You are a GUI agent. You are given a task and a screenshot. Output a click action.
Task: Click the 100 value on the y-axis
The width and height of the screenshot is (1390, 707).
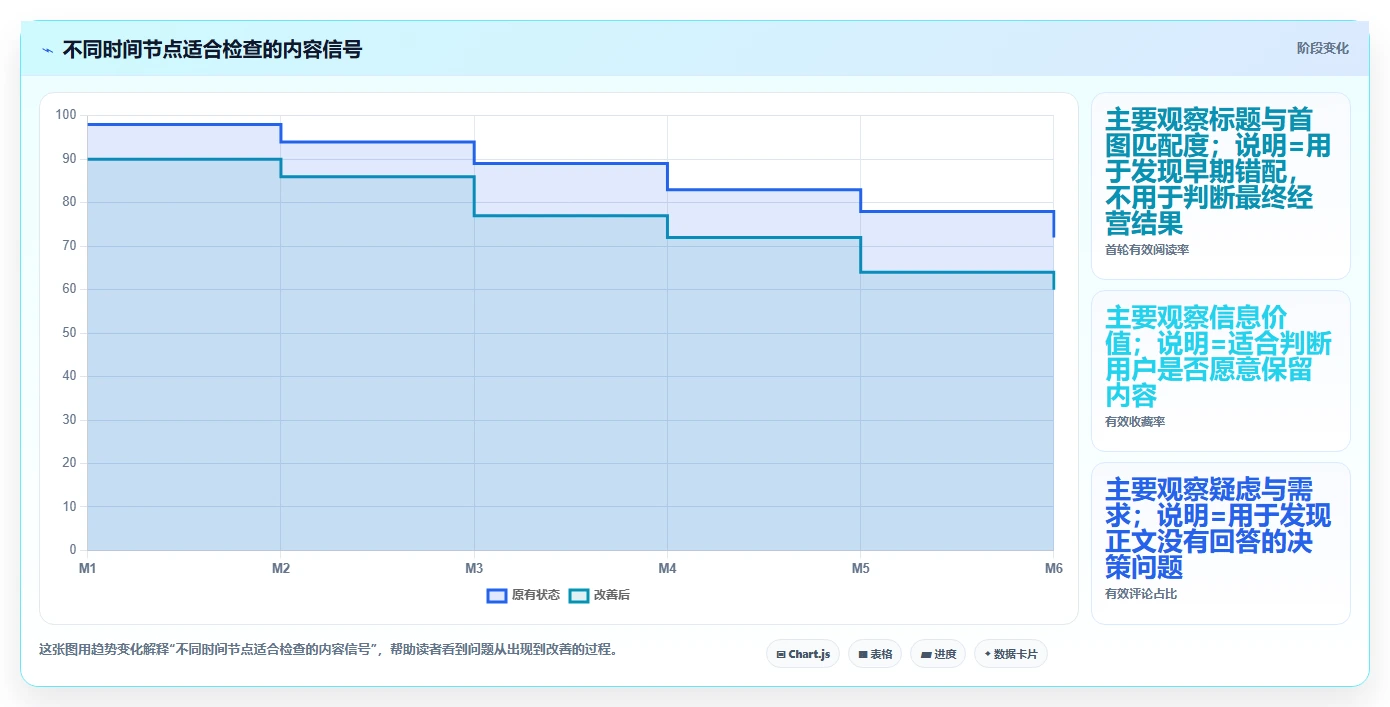pyautogui.click(x=66, y=115)
